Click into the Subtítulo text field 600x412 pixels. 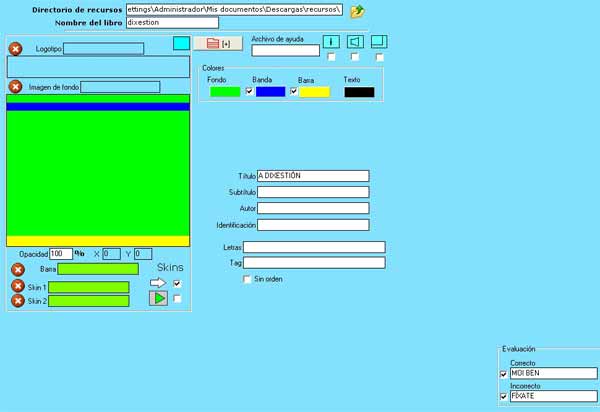tap(313, 192)
